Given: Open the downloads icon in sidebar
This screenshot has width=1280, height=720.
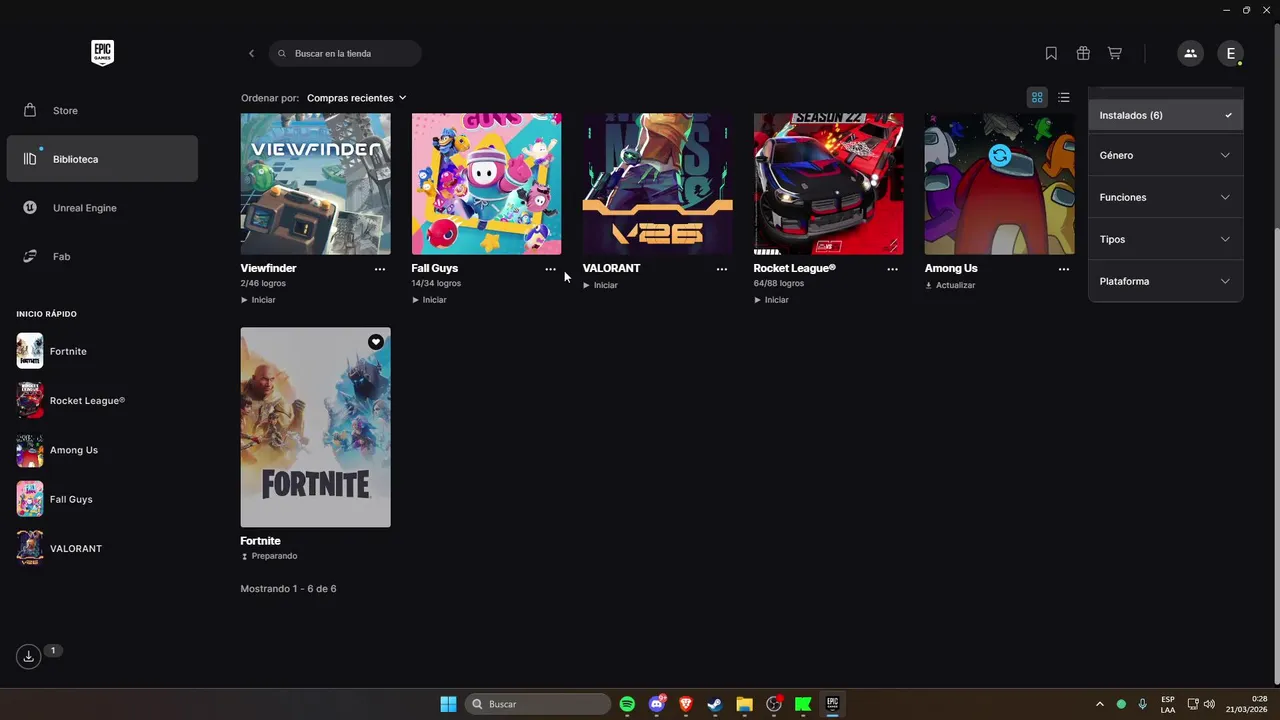Looking at the screenshot, I should [29, 656].
